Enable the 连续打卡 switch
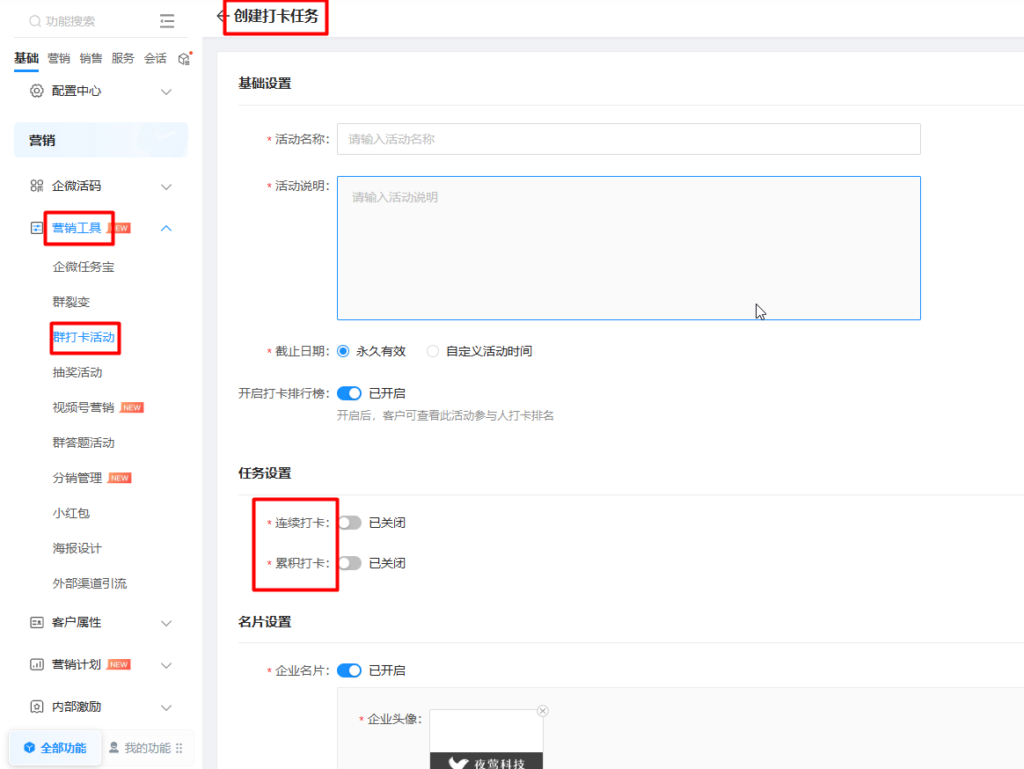Viewport: 1024px width, 769px height. (349, 523)
